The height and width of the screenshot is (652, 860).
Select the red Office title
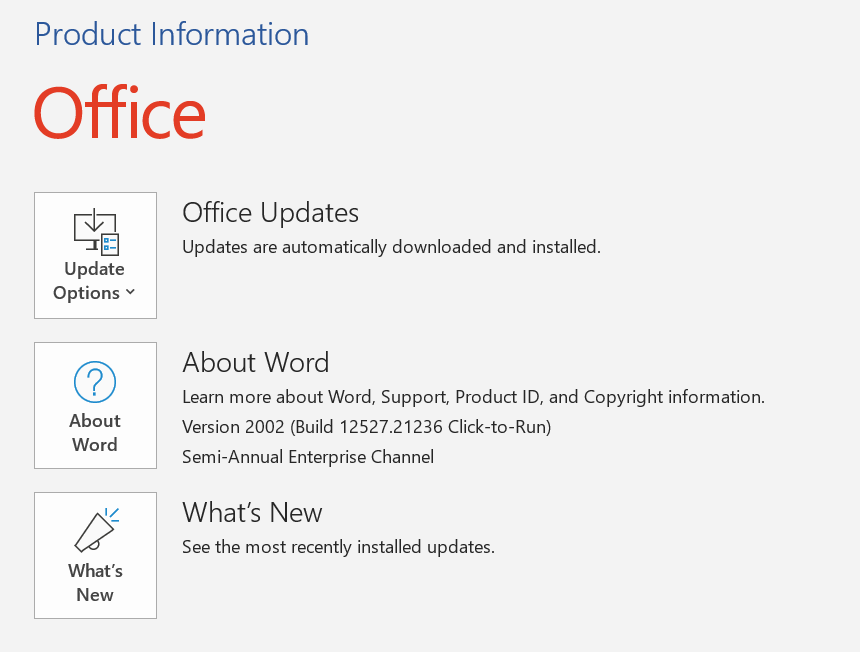point(119,112)
